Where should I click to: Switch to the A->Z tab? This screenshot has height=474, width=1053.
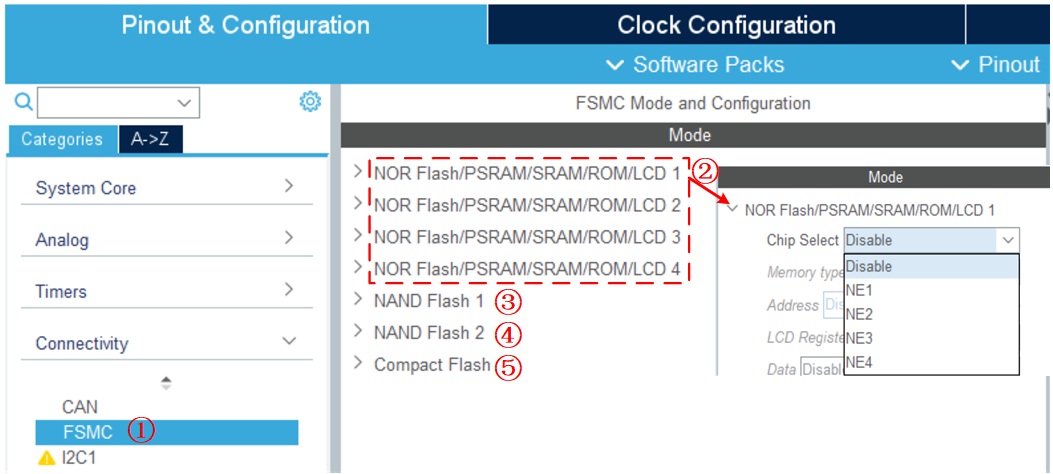pyautogui.click(x=150, y=140)
